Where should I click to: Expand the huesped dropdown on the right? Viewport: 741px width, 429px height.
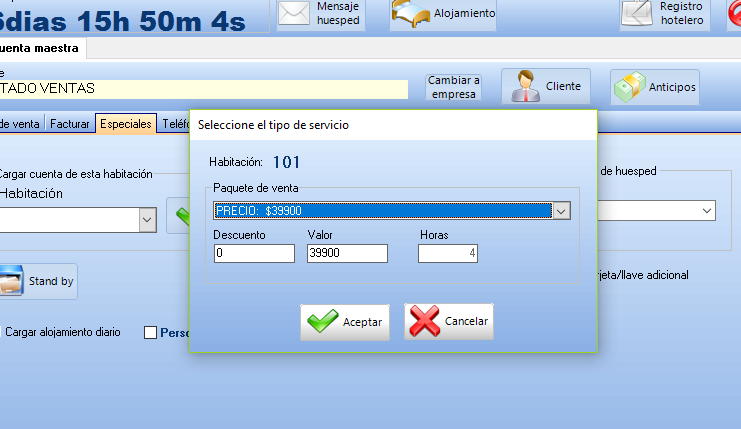[708, 211]
